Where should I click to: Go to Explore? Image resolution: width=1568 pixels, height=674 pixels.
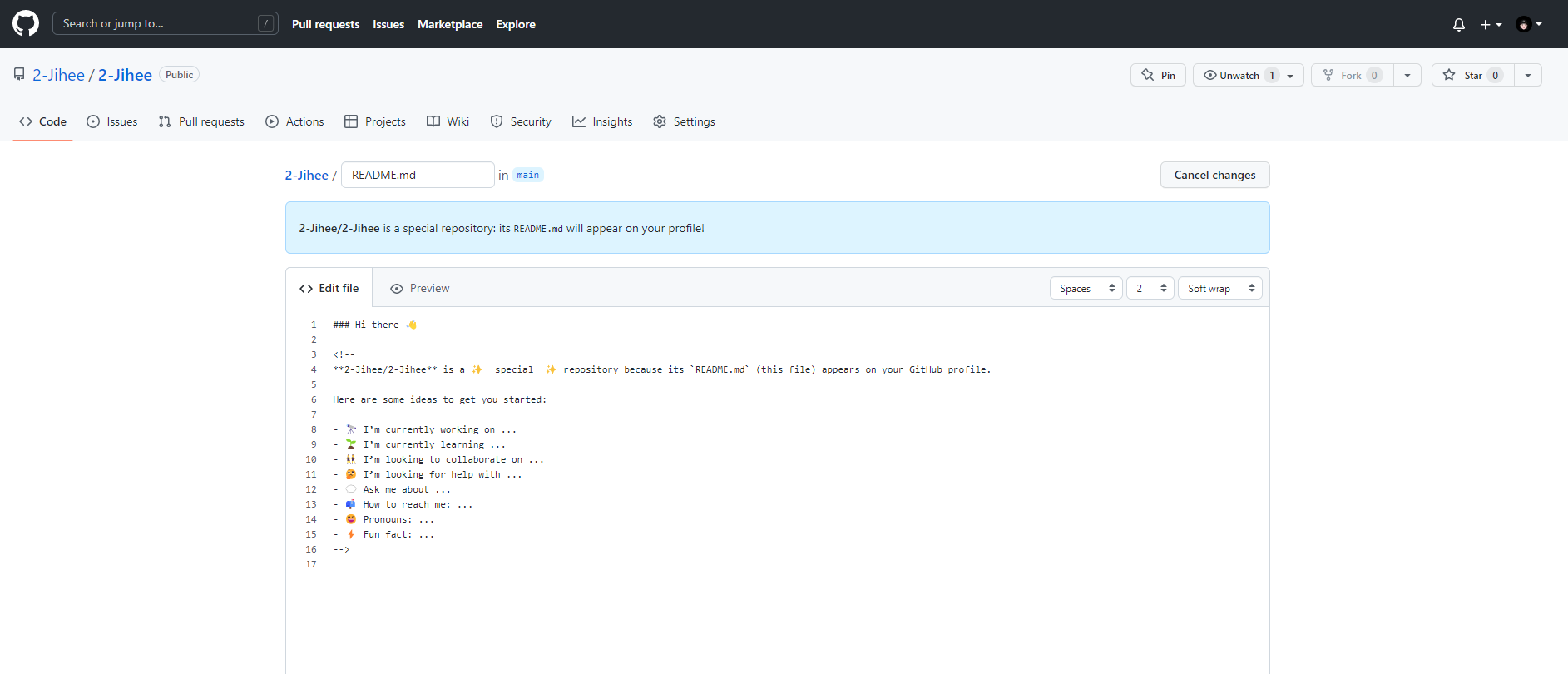tap(516, 24)
